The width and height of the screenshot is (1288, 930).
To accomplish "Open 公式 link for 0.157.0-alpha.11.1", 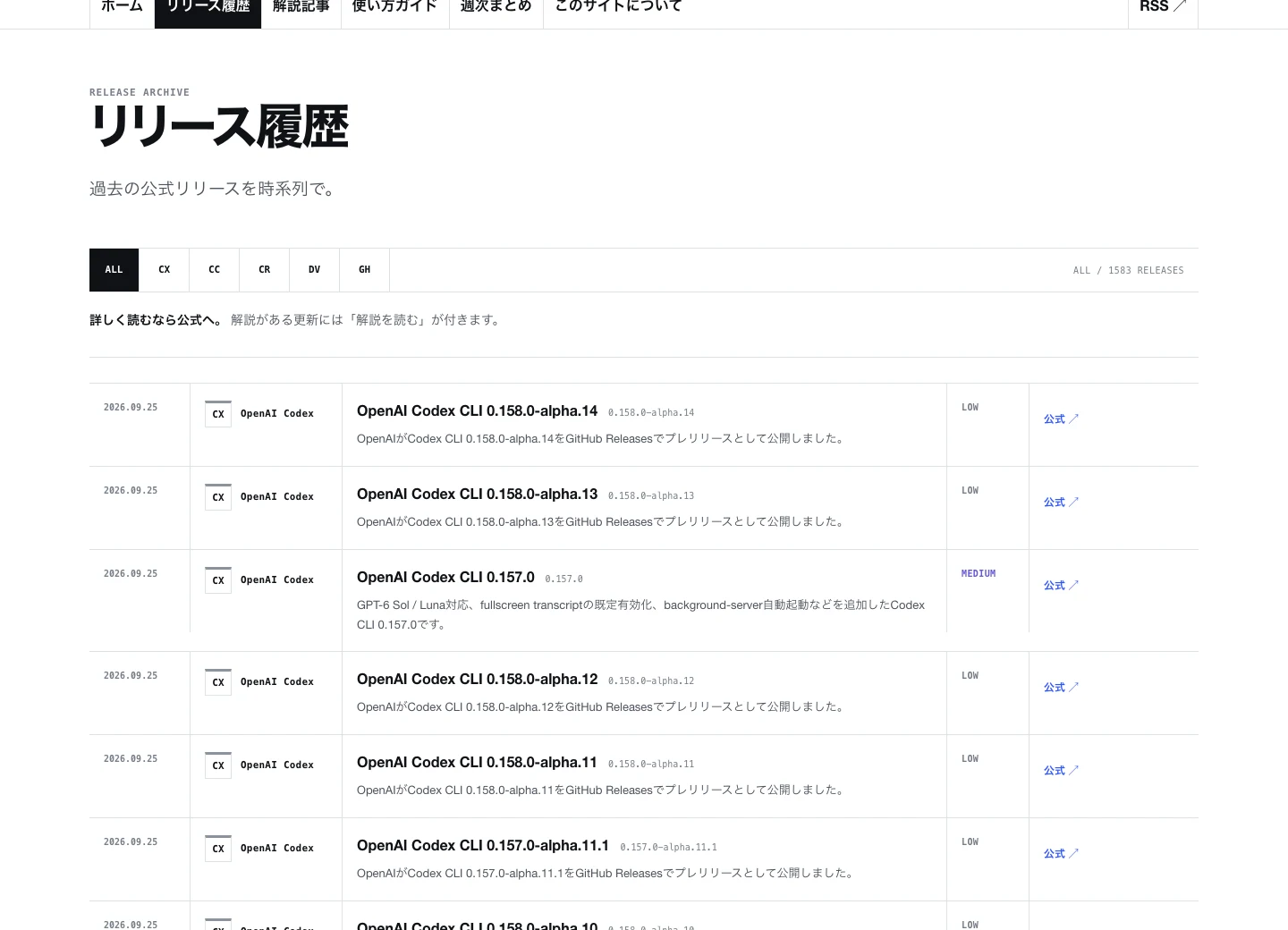I will (x=1061, y=854).
